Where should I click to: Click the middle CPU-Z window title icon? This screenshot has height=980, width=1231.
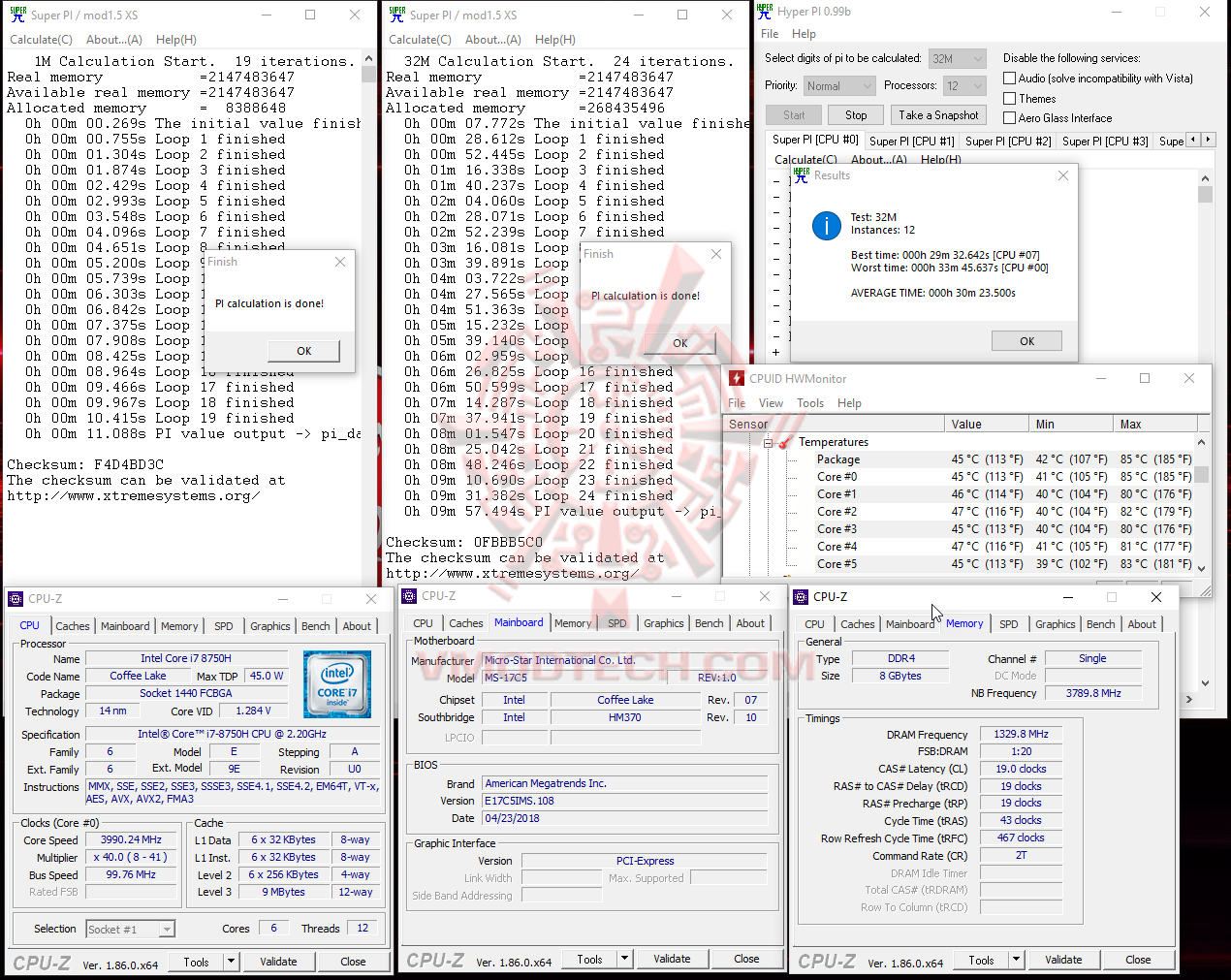[409, 596]
